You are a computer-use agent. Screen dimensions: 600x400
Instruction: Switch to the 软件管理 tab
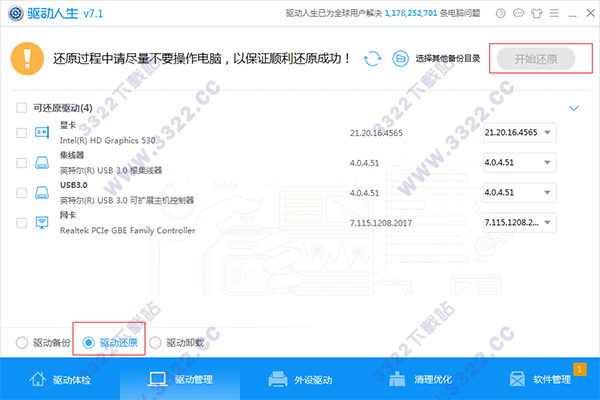point(540,379)
